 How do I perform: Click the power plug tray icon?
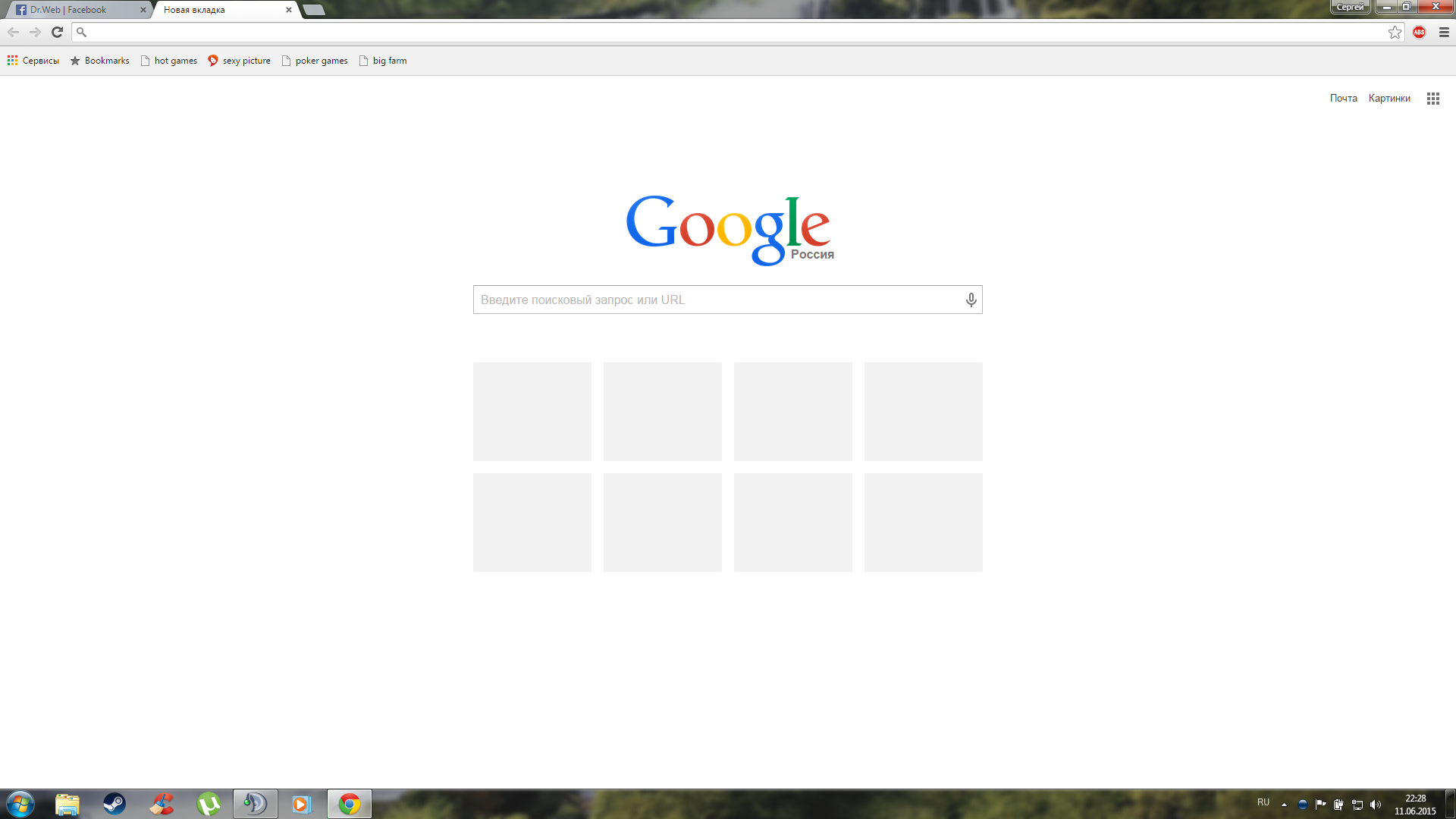click(1339, 805)
